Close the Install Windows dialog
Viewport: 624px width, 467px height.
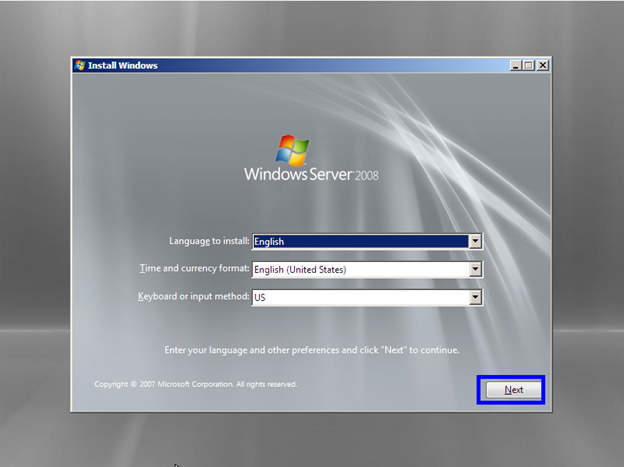pos(543,65)
